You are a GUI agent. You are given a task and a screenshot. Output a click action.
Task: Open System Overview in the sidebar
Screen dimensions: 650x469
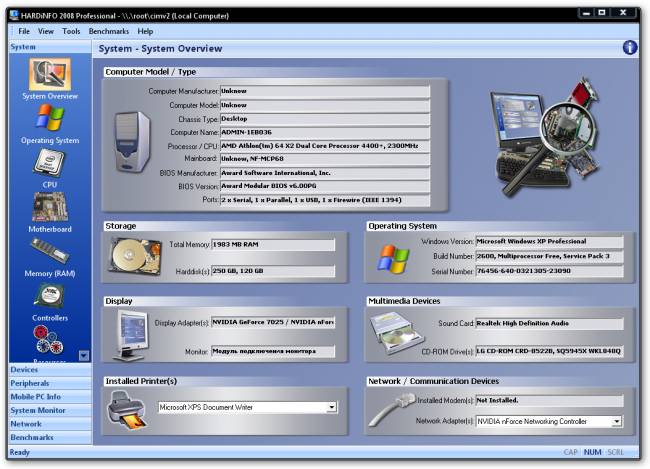[49, 78]
